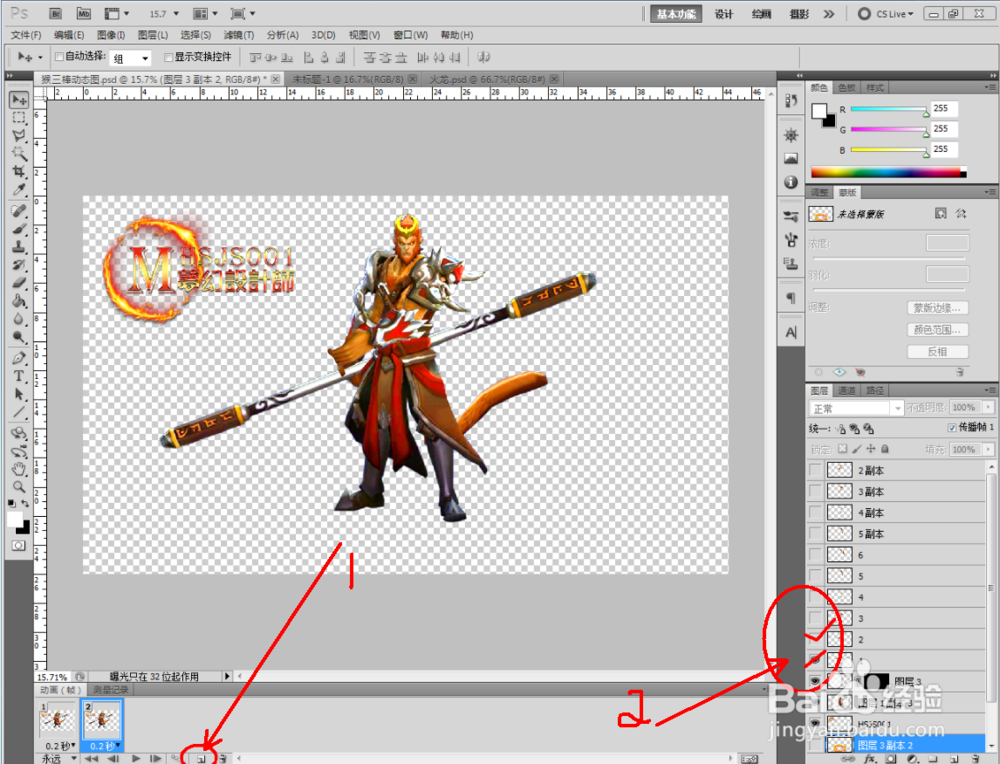
Task: Select the Magic Wand tool
Action: (19, 154)
